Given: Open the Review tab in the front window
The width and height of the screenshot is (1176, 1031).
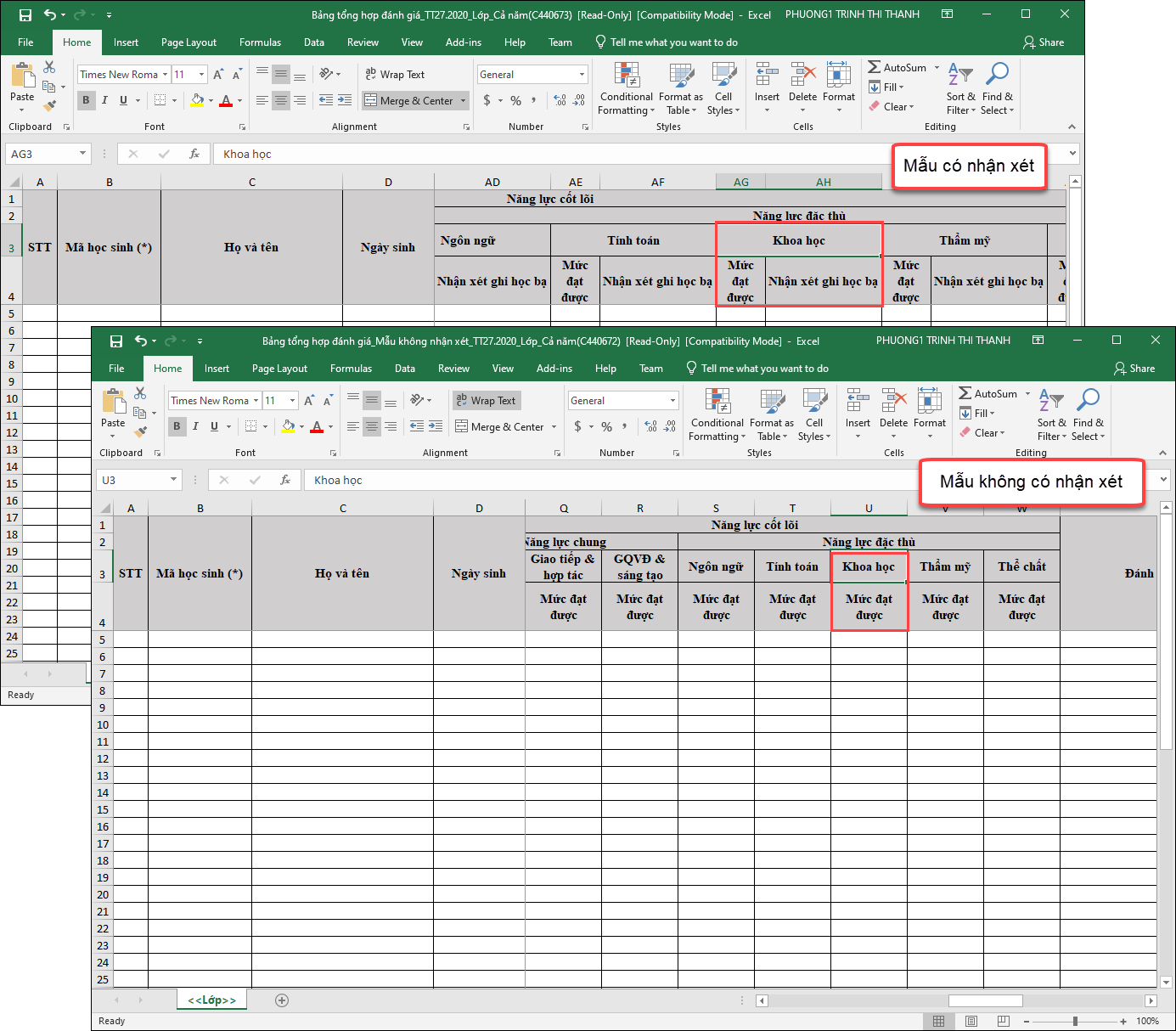Looking at the screenshot, I should 453,369.
